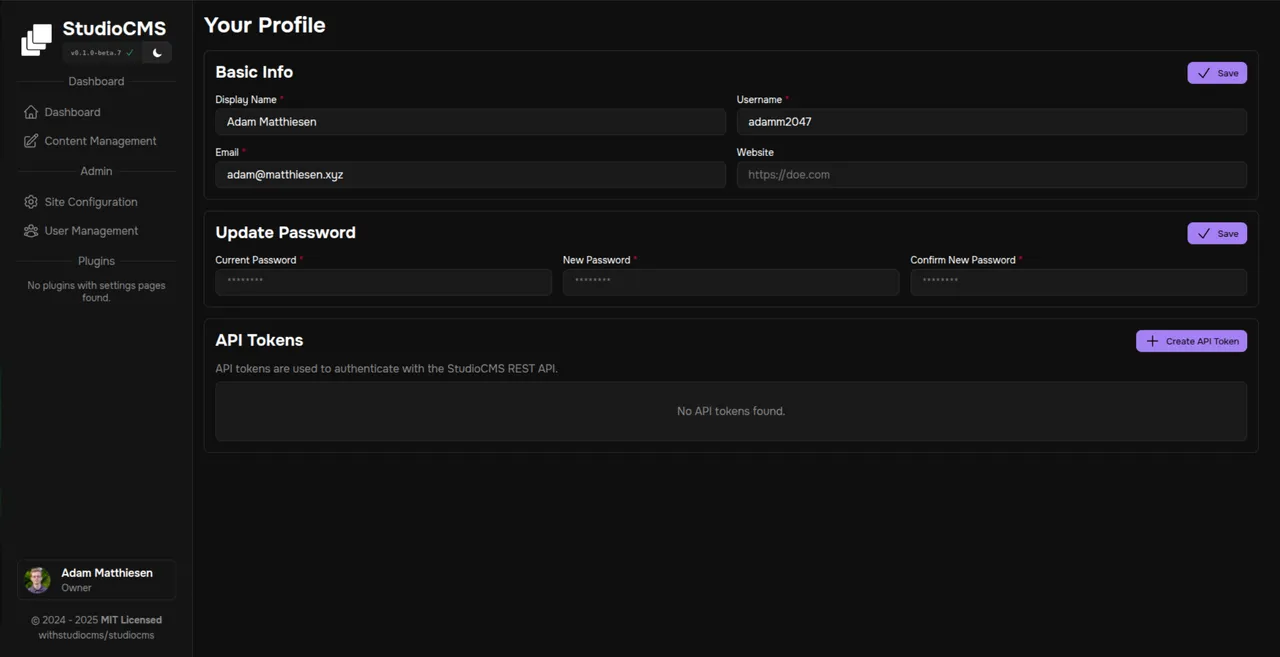Toggle dark mode with the moon icon

pos(156,52)
